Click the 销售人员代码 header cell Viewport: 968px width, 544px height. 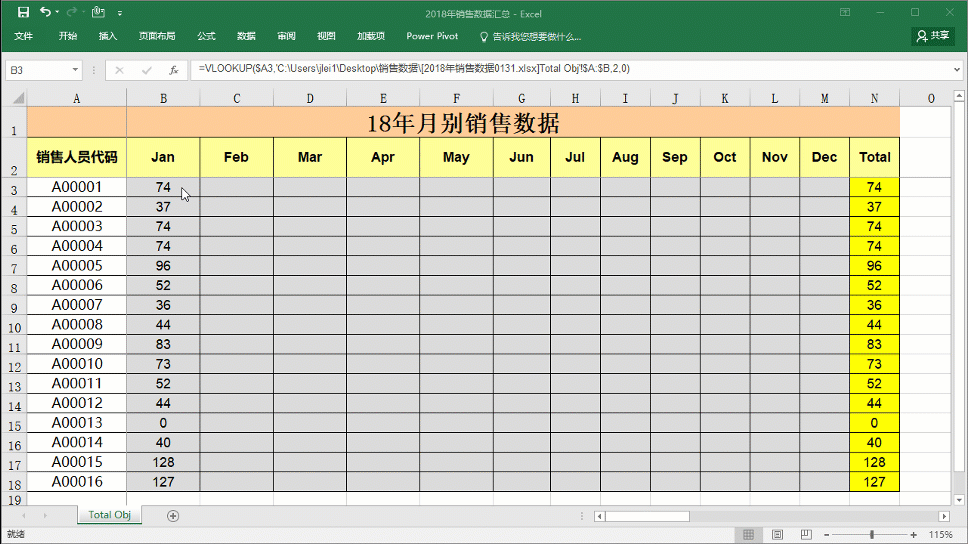77,157
